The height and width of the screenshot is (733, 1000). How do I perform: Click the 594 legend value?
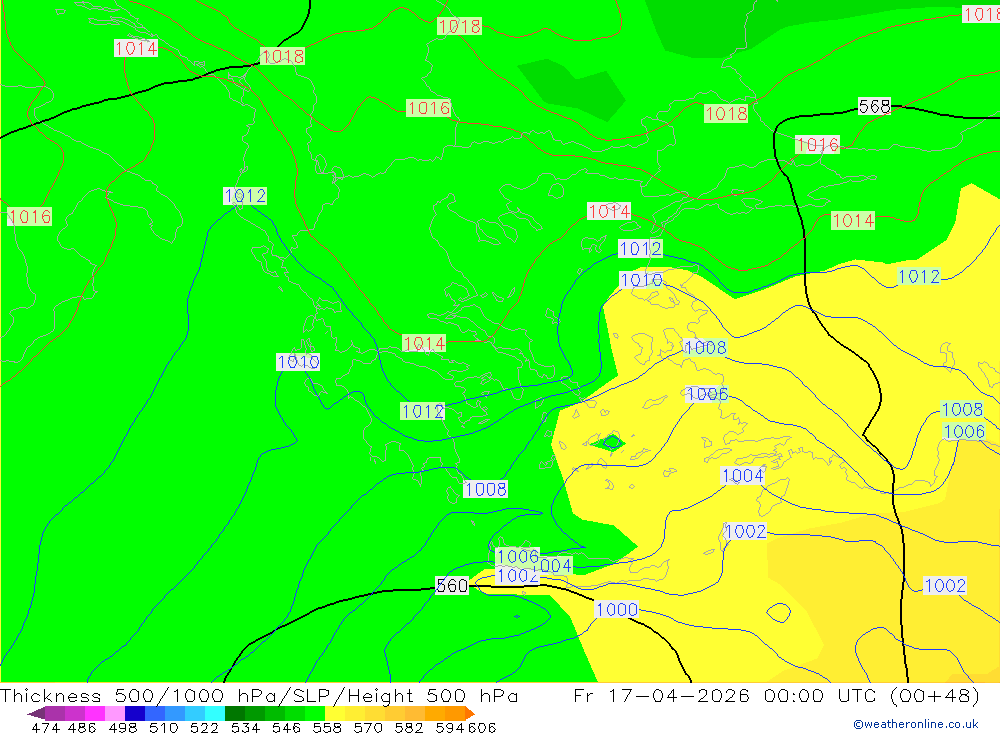[450, 727]
